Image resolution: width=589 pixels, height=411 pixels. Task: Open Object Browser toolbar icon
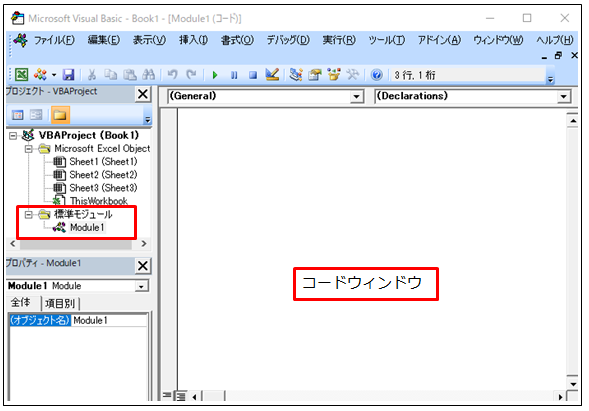tap(334, 74)
